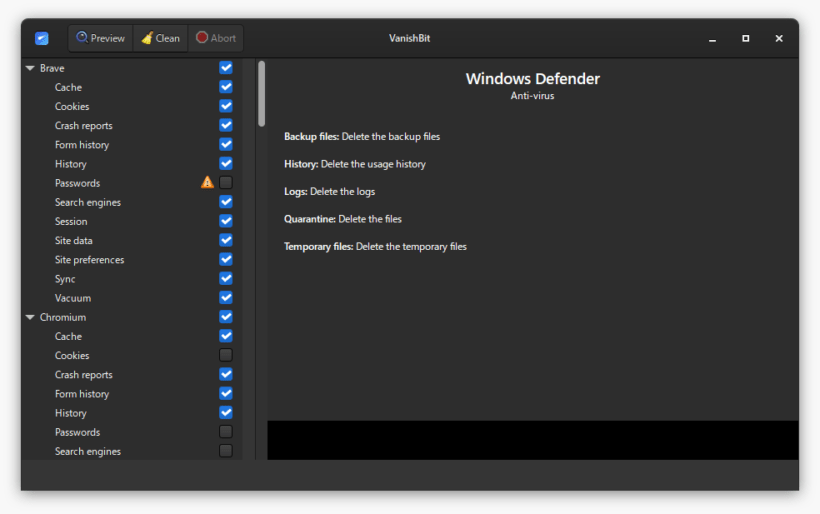This screenshot has width=820, height=514.
Task: Check the Chromium Cookies checkbox
Action: pyautogui.click(x=226, y=355)
